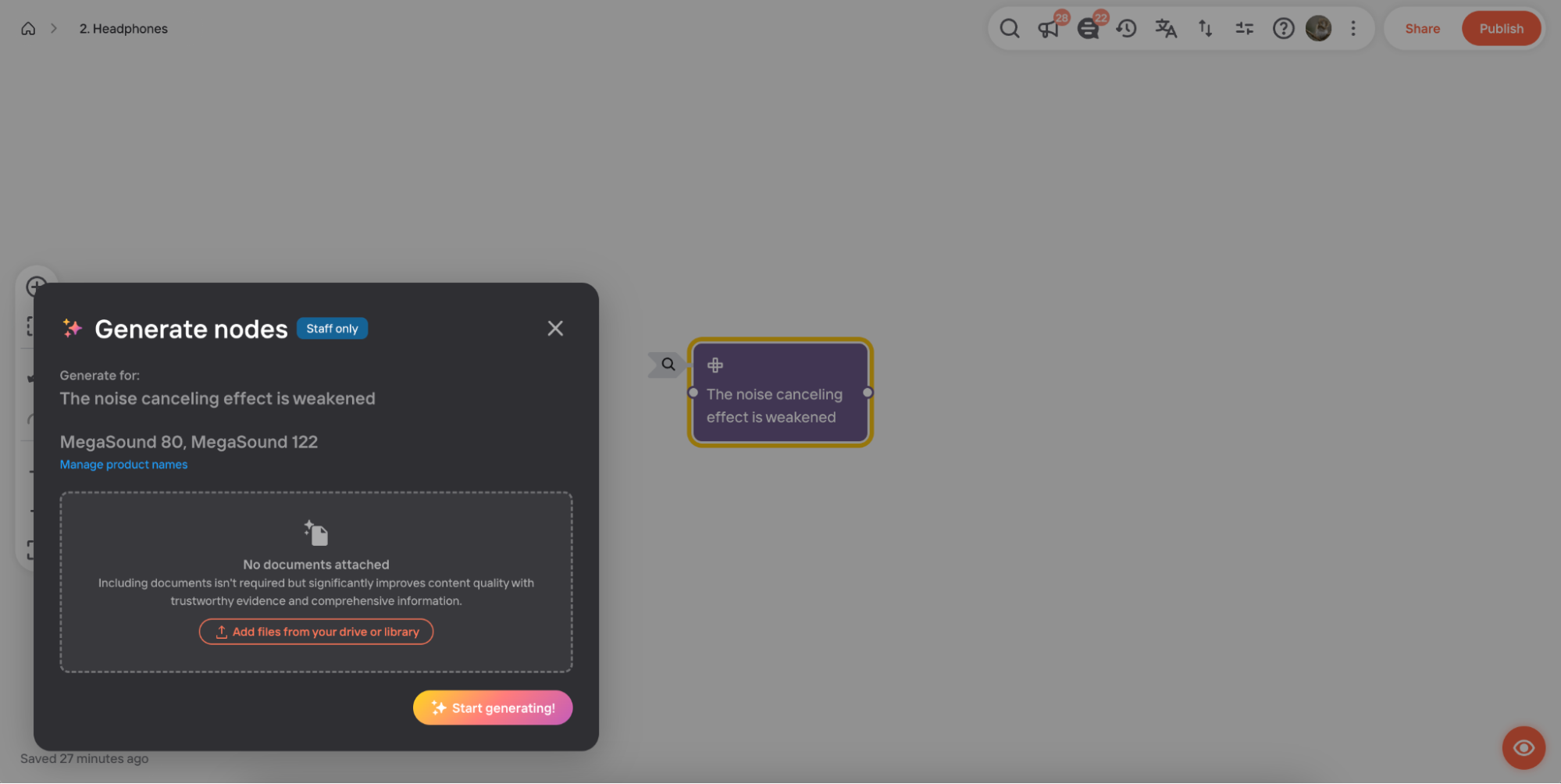
Task: Close the Generate nodes dialog
Action: pyautogui.click(x=555, y=329)
